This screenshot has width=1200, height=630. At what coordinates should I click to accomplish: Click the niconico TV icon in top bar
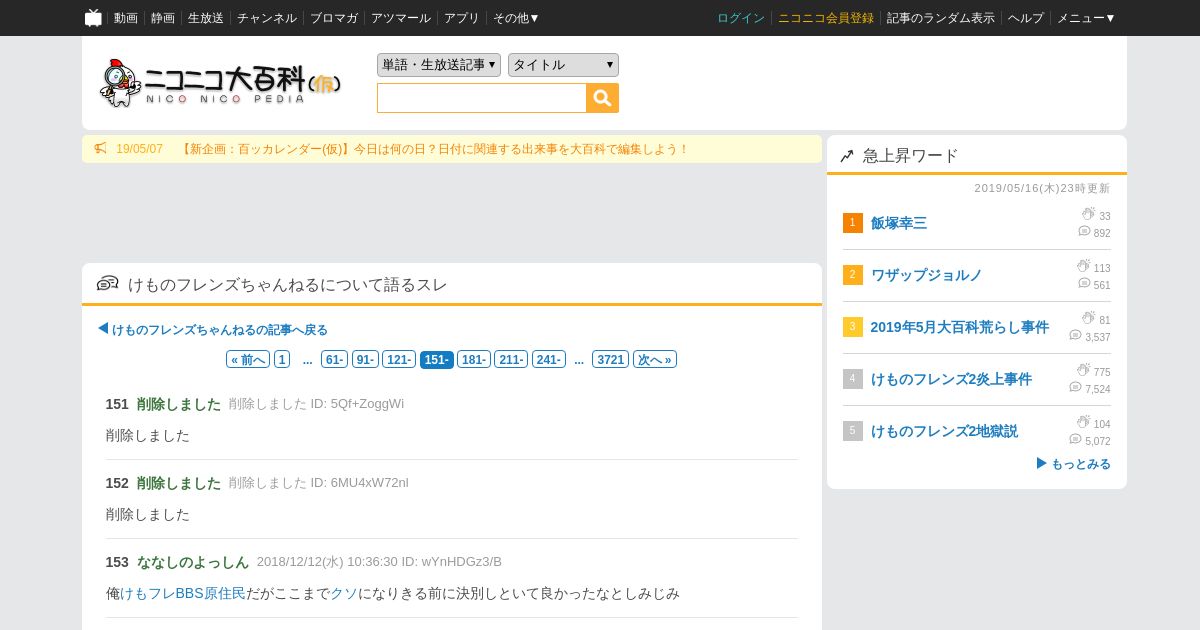pos(93,17)
